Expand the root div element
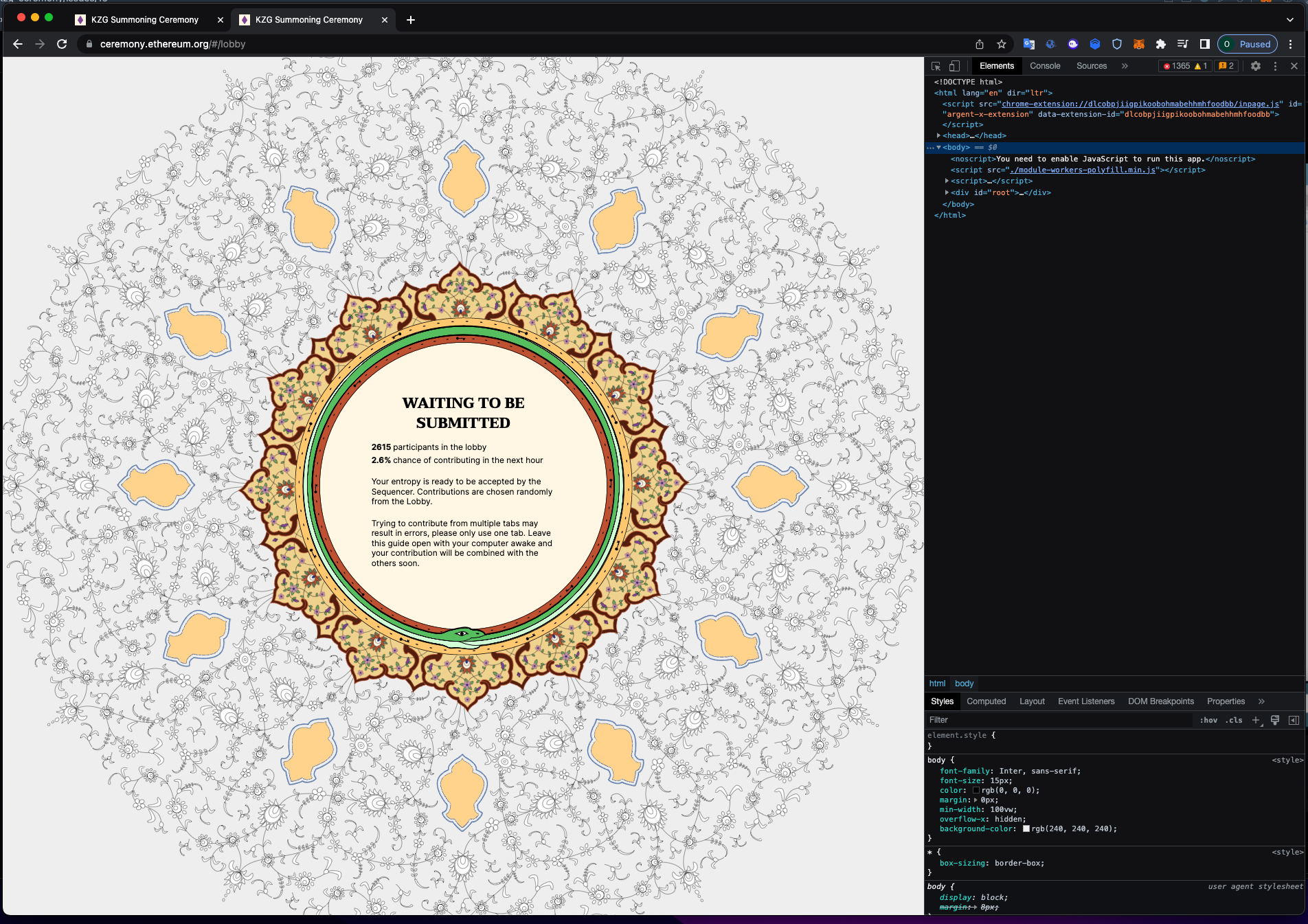 coord(947,192)
